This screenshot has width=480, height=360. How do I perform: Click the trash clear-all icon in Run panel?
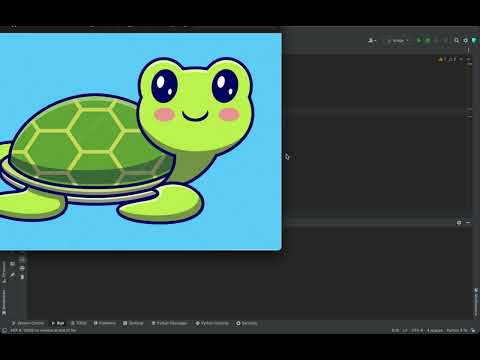22,277
